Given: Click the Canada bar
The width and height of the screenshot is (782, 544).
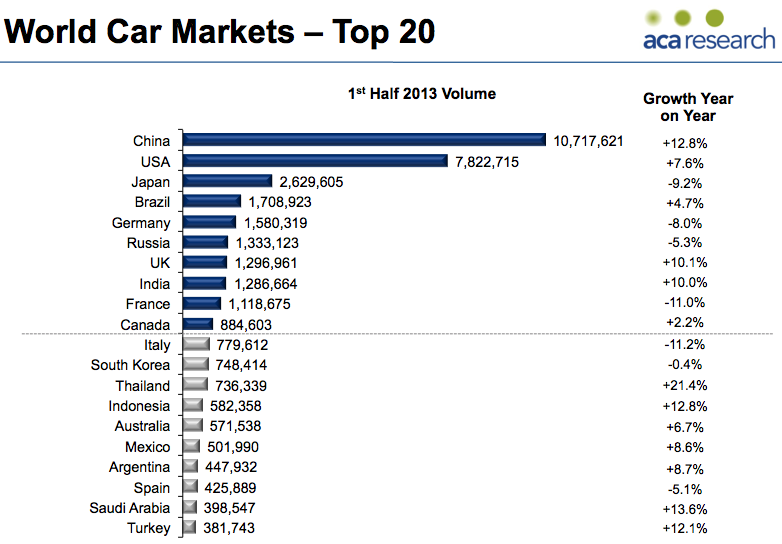Looking at the screenshot, I should (x=197, y=324).
